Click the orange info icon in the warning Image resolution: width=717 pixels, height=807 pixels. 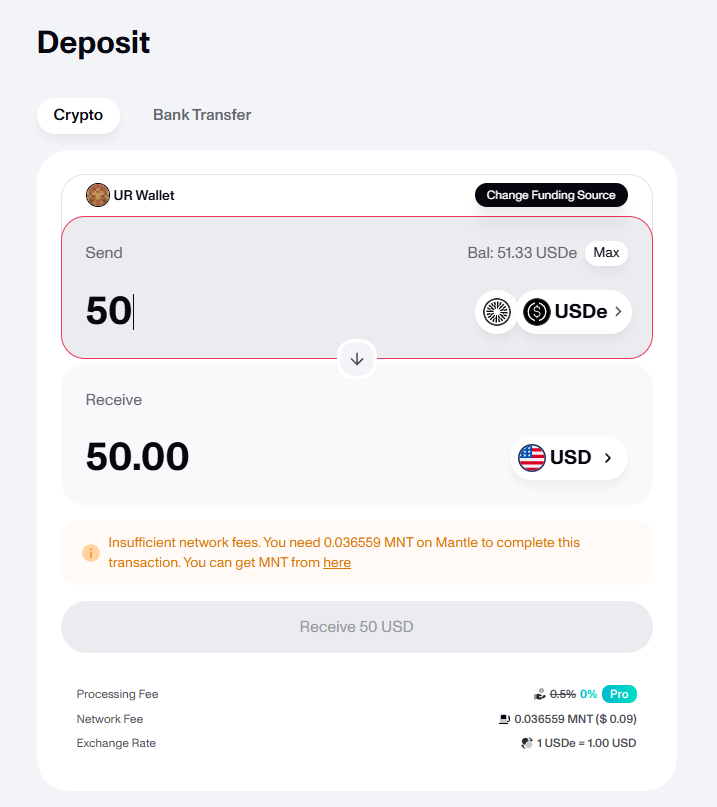(91, 552)
